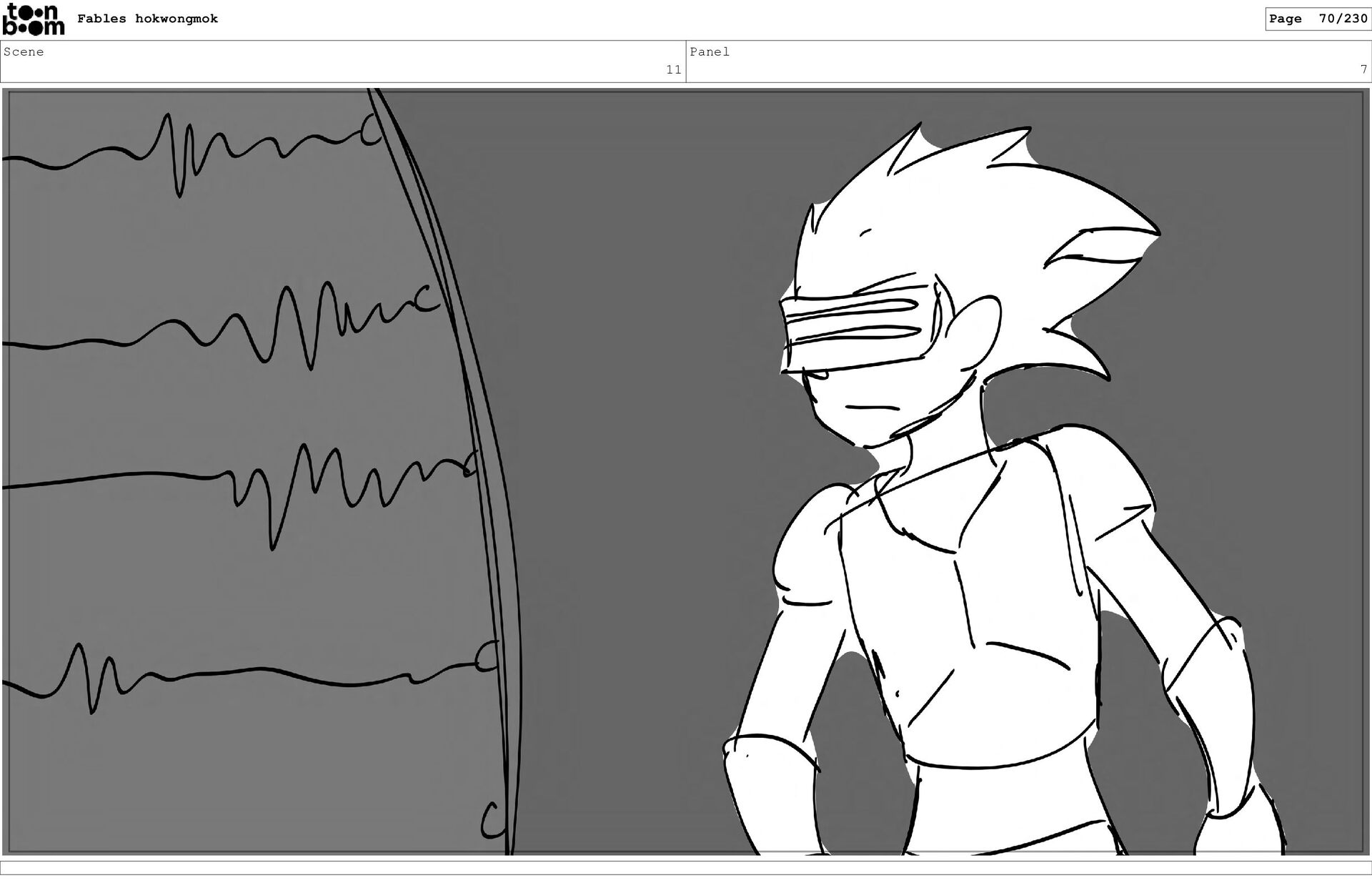Select the panel number 7
1372x888 pixels.
[1363, 69]
